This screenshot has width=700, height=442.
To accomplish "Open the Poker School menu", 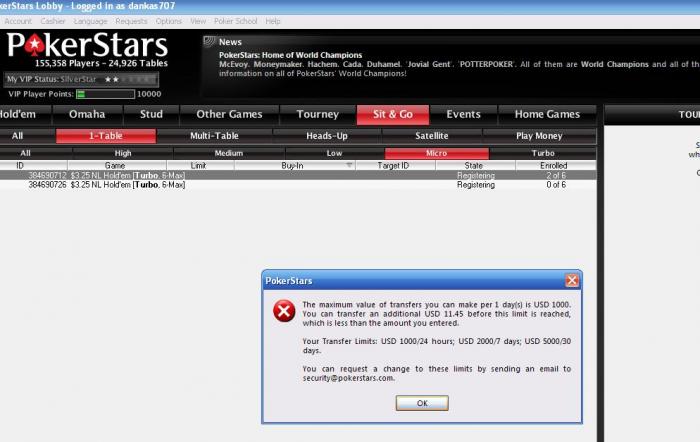I will pyautogui.click(x=235, y=21).
